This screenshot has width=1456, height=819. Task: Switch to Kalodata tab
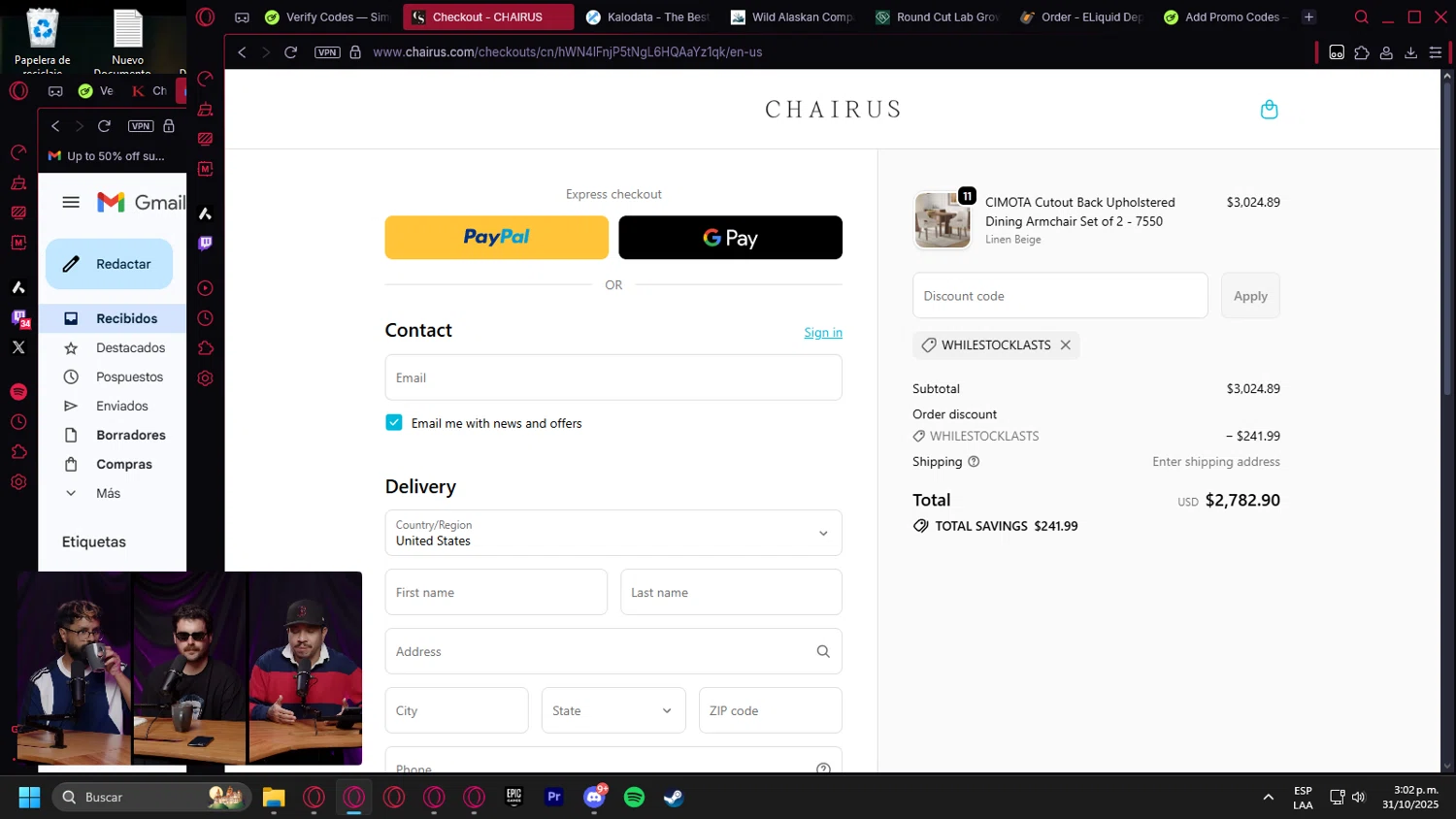(x=647, y=17)
